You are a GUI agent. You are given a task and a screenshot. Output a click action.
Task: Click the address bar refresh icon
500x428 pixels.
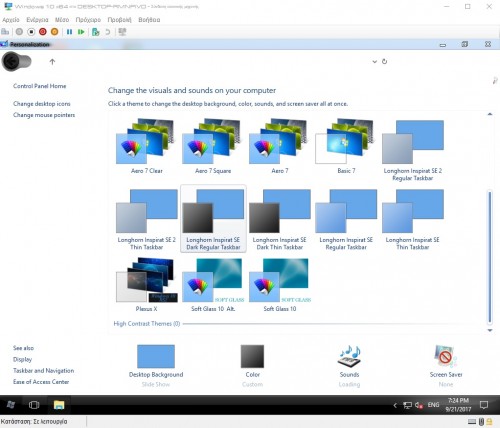tap(384, 62)
